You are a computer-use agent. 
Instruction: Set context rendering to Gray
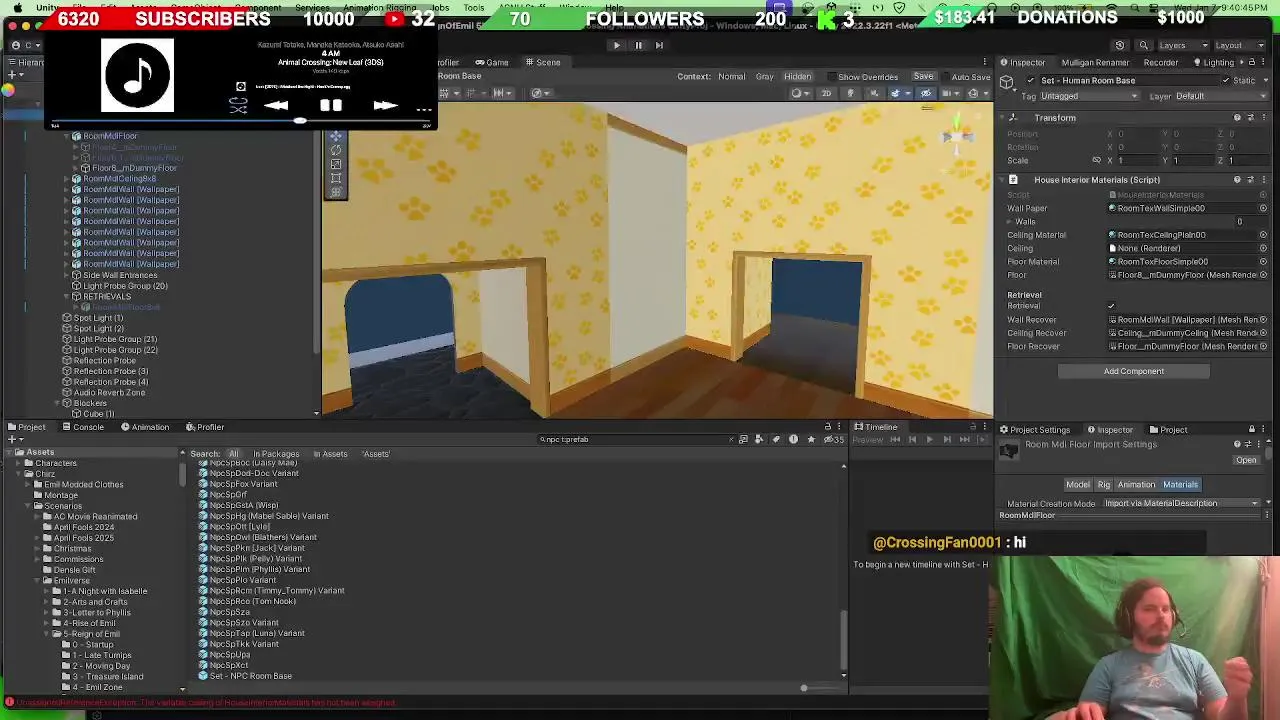pyautogui.click(x=764, y=77)
